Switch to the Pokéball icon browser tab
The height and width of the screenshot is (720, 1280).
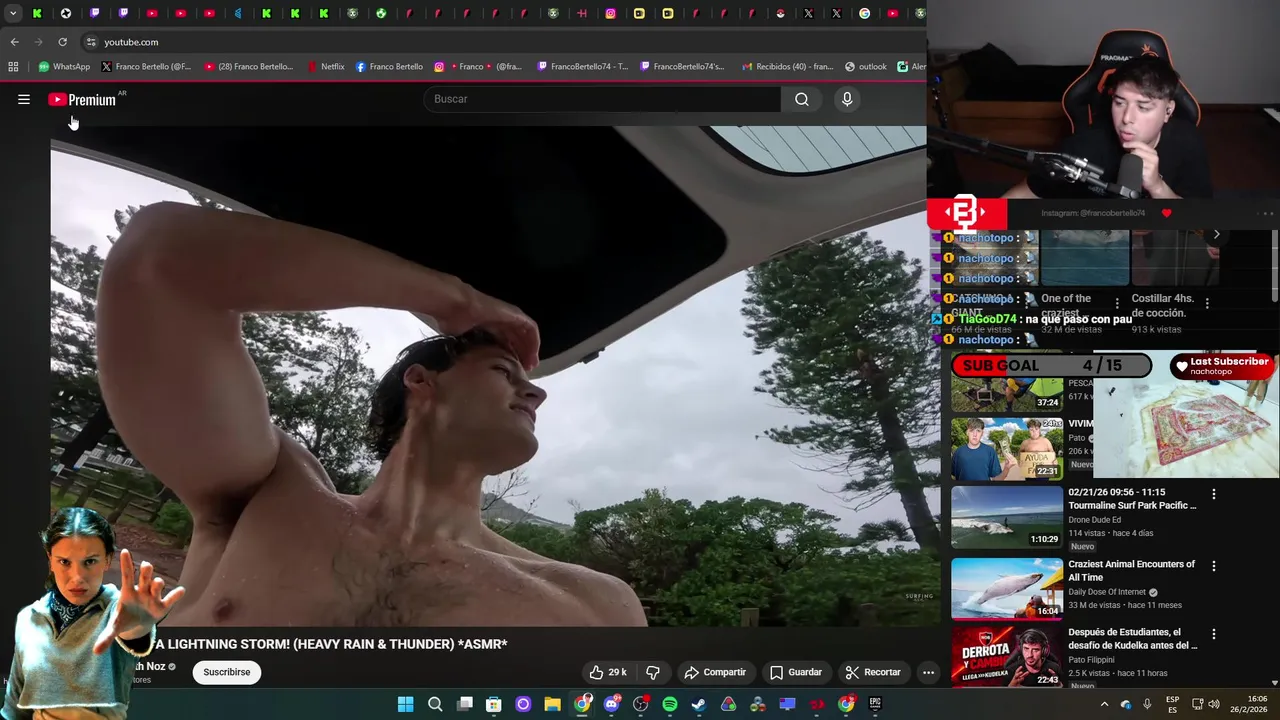pos(780,13)
